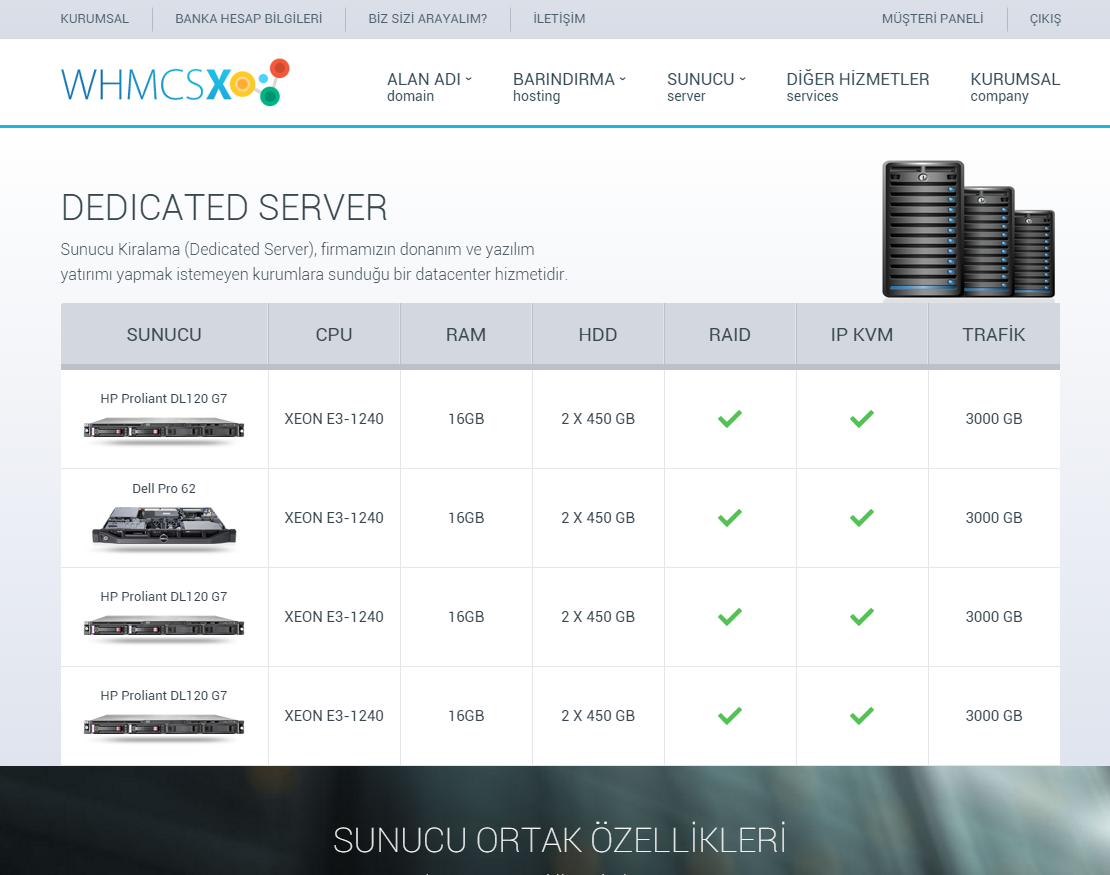The height and width of the screenshot is (875, 1110).
Task: Click the RAID checkmark in the top table row
Action: (730, 418)
